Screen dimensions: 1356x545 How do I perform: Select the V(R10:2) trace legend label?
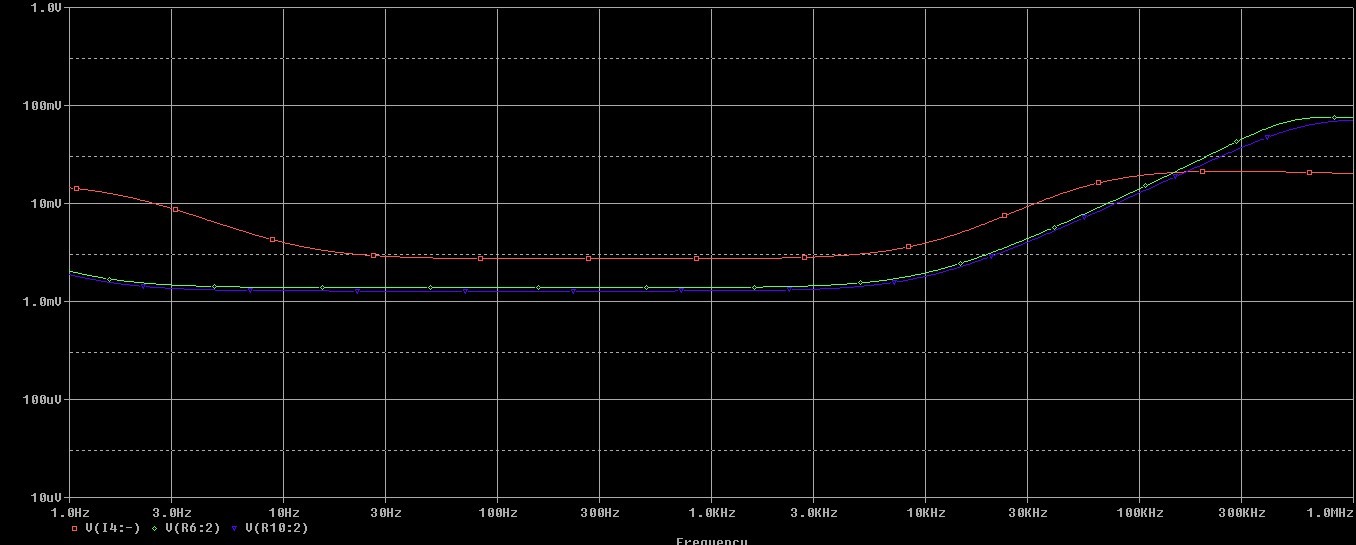point(275,528)
